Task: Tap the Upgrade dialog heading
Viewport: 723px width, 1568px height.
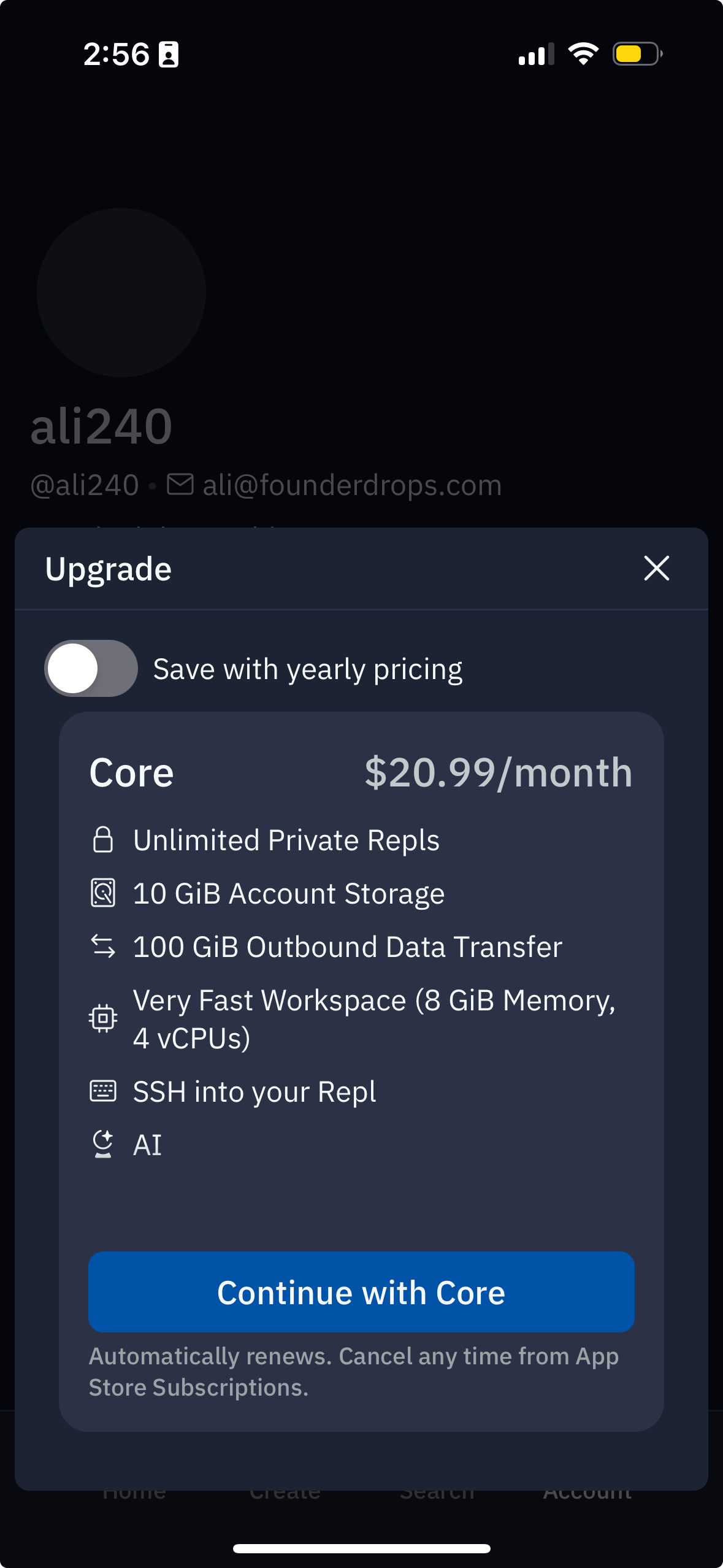Action: (x=109, y=569)
